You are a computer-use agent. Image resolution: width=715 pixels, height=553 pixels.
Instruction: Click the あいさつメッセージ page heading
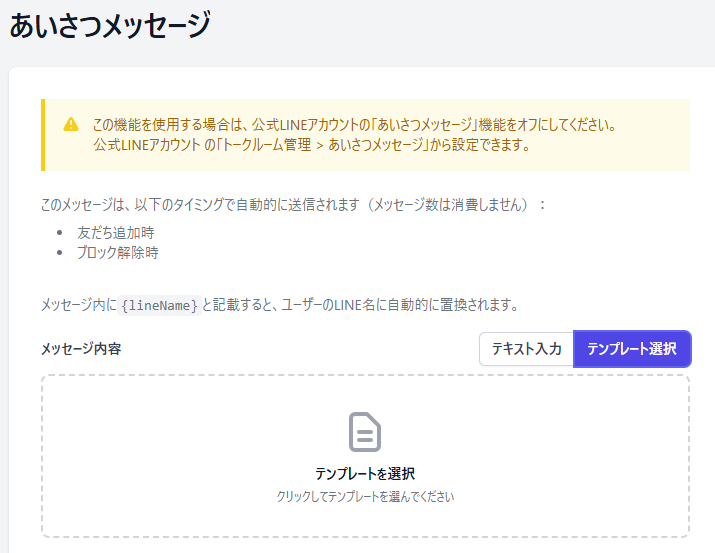pos(110,25)
